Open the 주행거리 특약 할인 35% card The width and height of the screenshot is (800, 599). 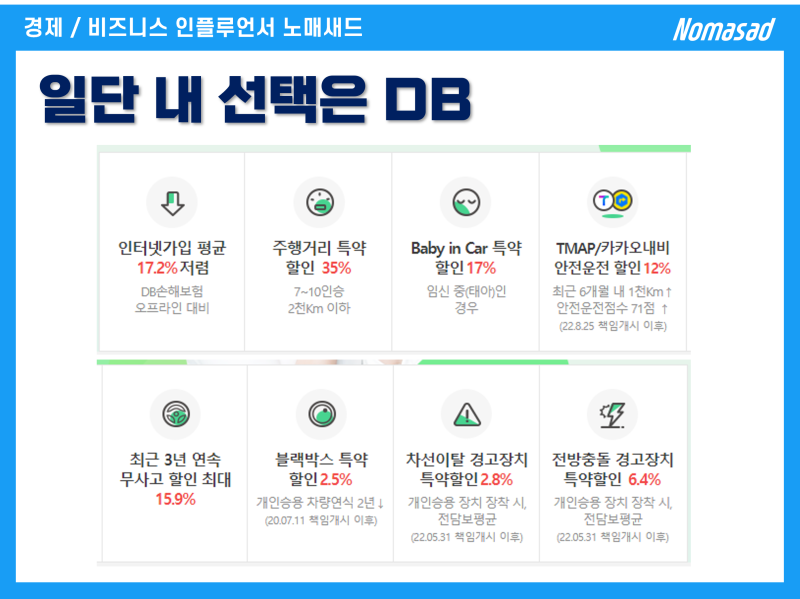coord(319,252)
